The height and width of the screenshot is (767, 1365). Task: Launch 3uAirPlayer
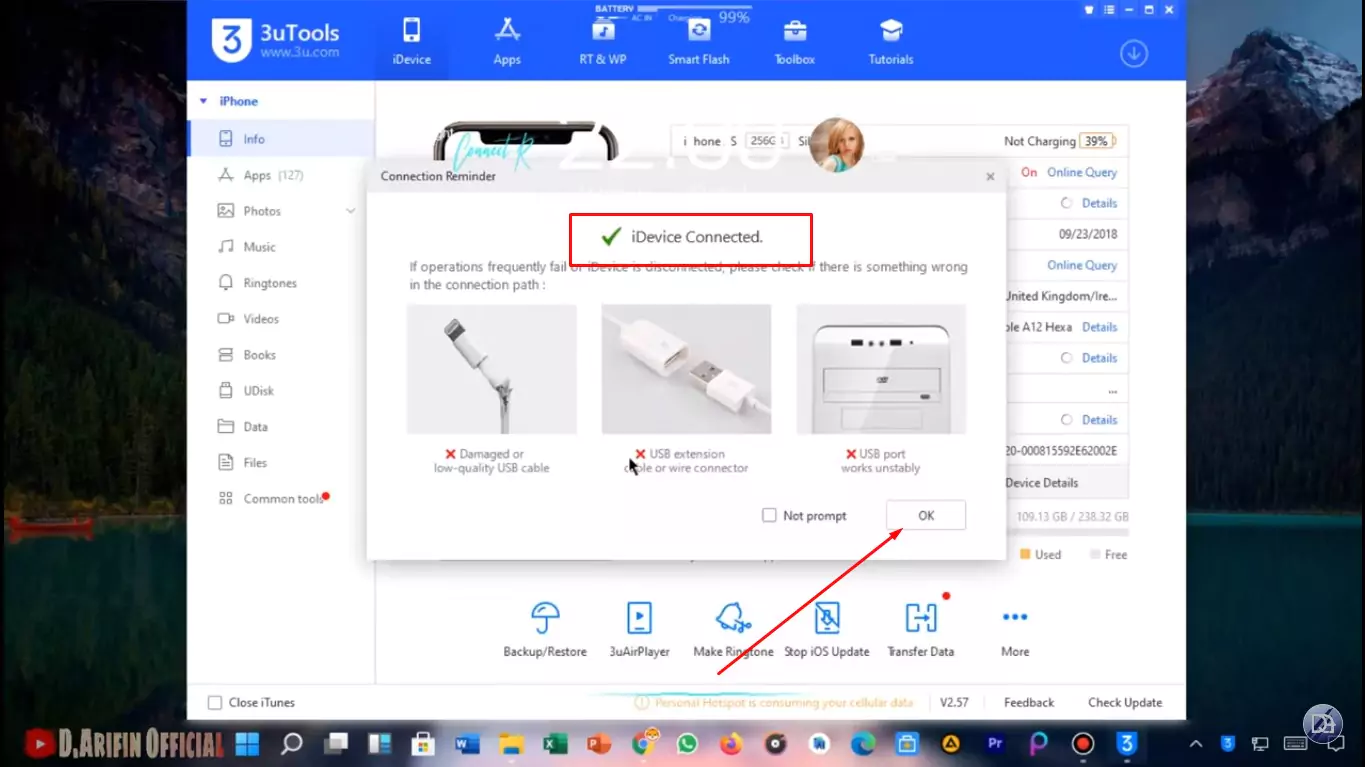point(639,629)
